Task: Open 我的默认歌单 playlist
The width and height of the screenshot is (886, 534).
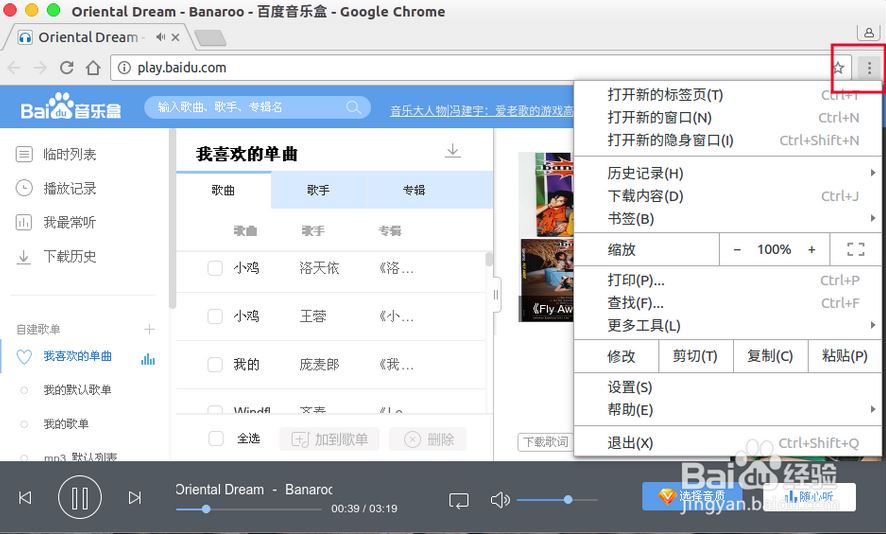Action: [x=77, y=390]
